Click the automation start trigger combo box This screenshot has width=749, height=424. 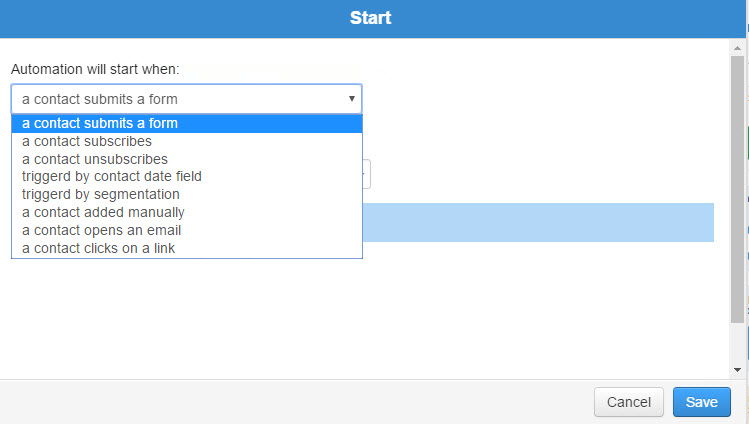(186, 99)
